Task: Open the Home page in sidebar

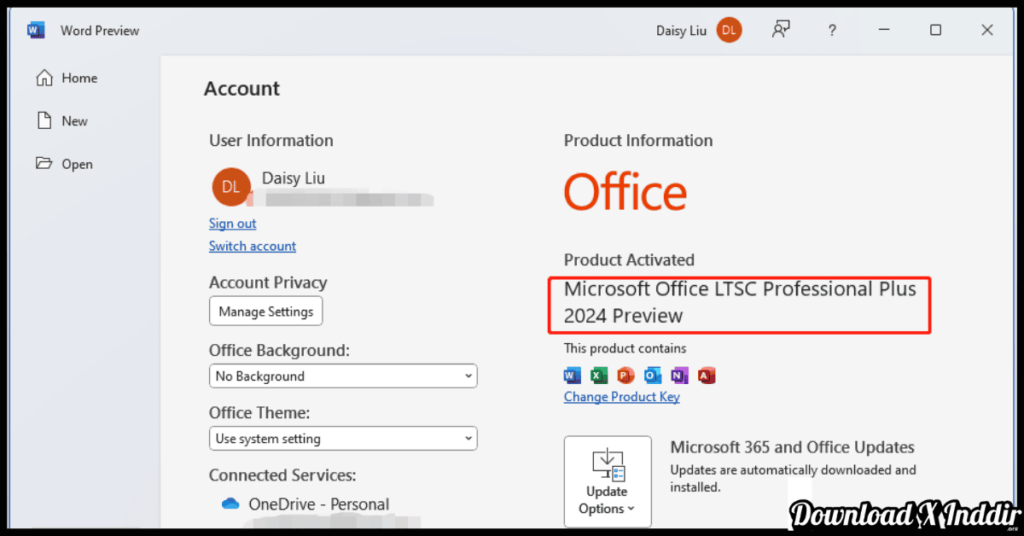Action: click(x=67, y=78)
